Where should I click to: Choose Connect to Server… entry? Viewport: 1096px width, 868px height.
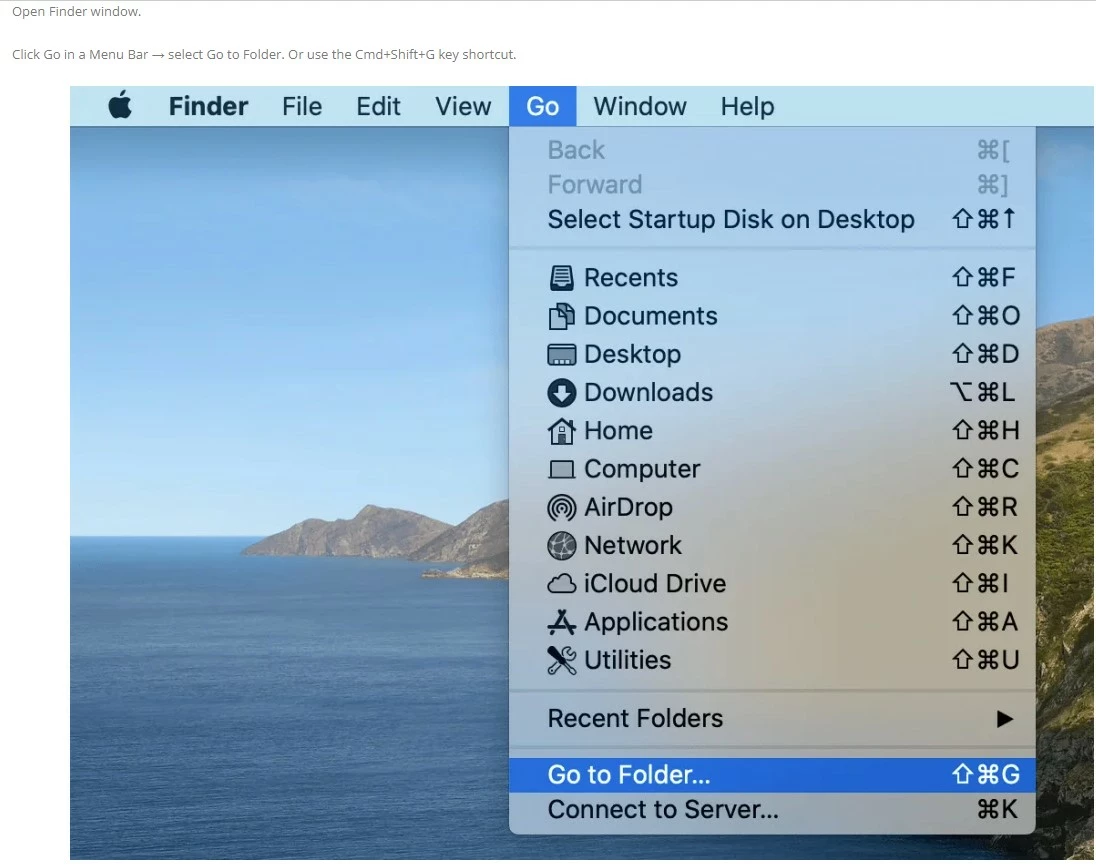[772, 809]
